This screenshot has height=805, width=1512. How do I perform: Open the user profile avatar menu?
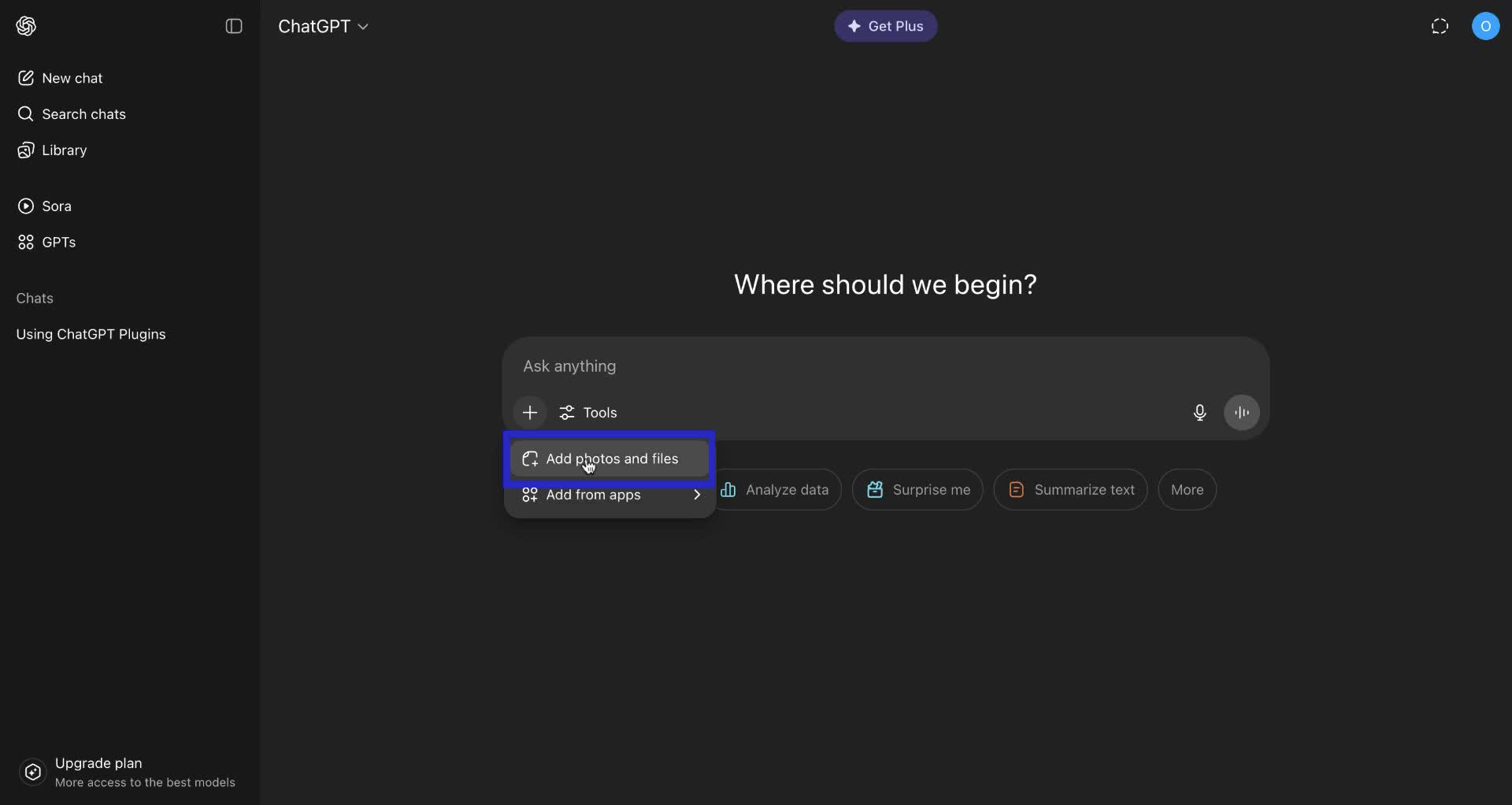click(x=1485, y=26)
